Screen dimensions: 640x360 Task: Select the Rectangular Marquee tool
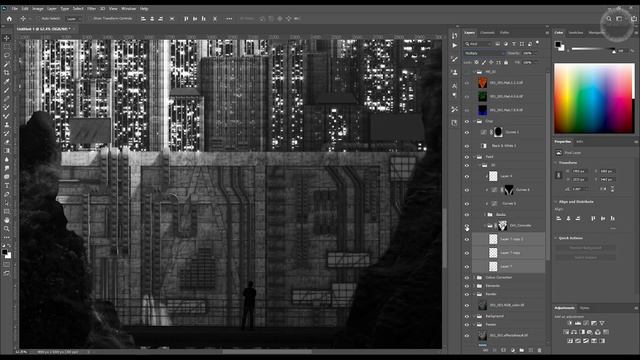point(7,47)
